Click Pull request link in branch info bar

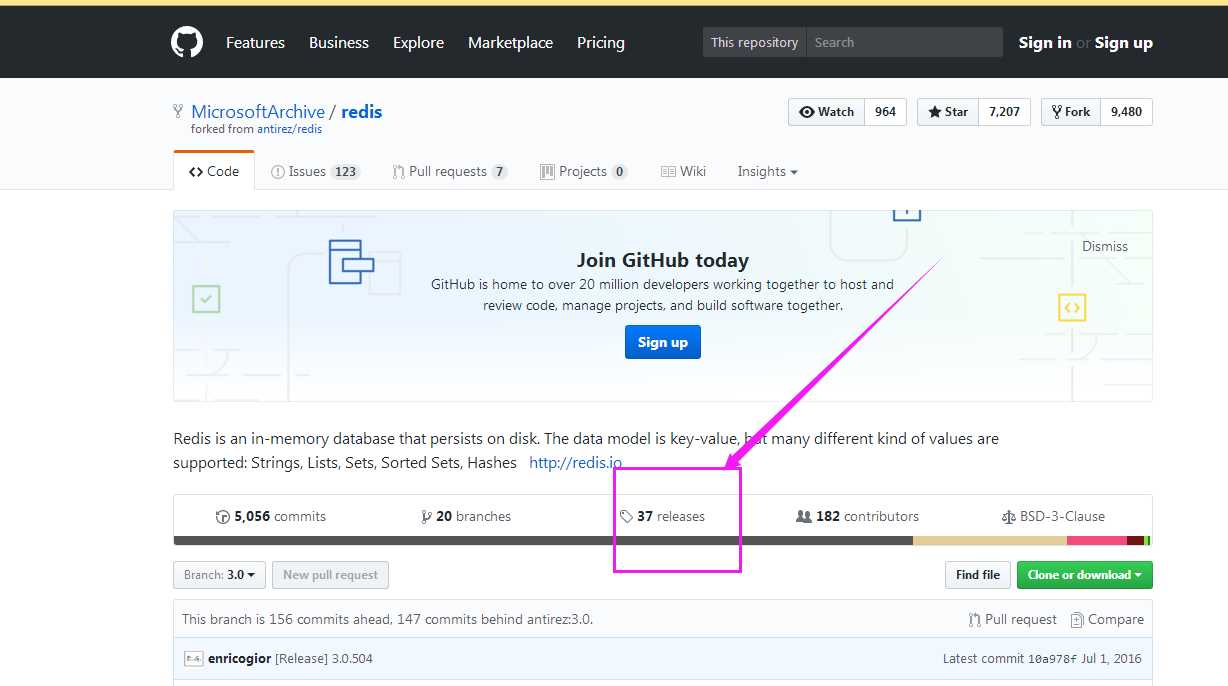click(1012, 619)
